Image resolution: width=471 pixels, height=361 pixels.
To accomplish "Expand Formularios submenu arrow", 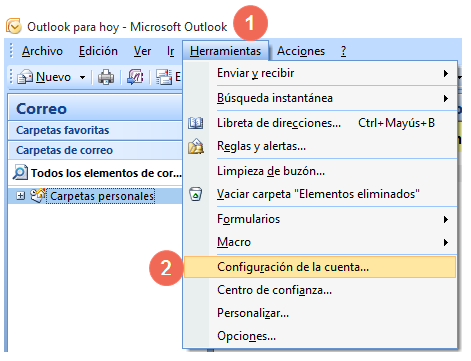I will point(446,219).
